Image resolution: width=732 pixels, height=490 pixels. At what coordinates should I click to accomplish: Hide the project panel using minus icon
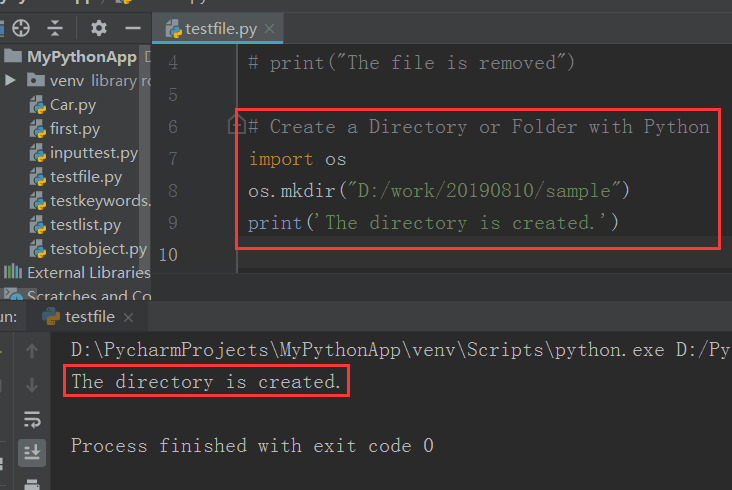click(x=133, y=28)
